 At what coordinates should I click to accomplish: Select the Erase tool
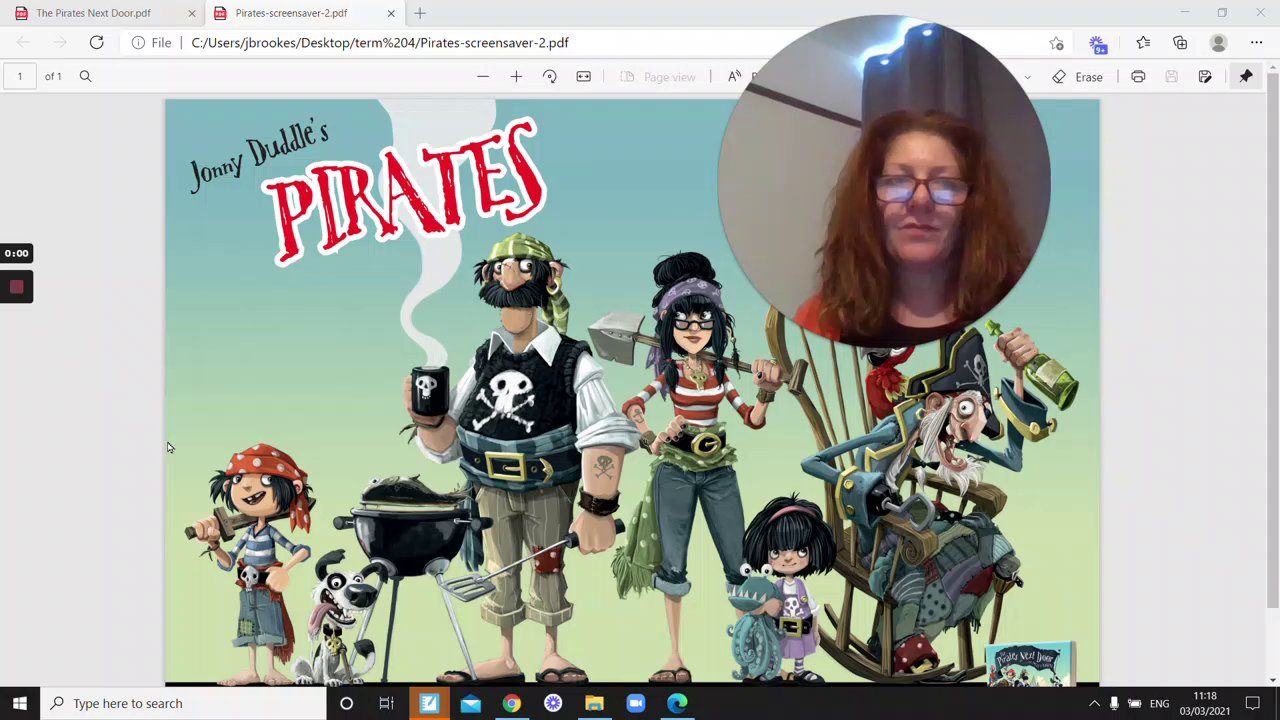(1078, 77)
